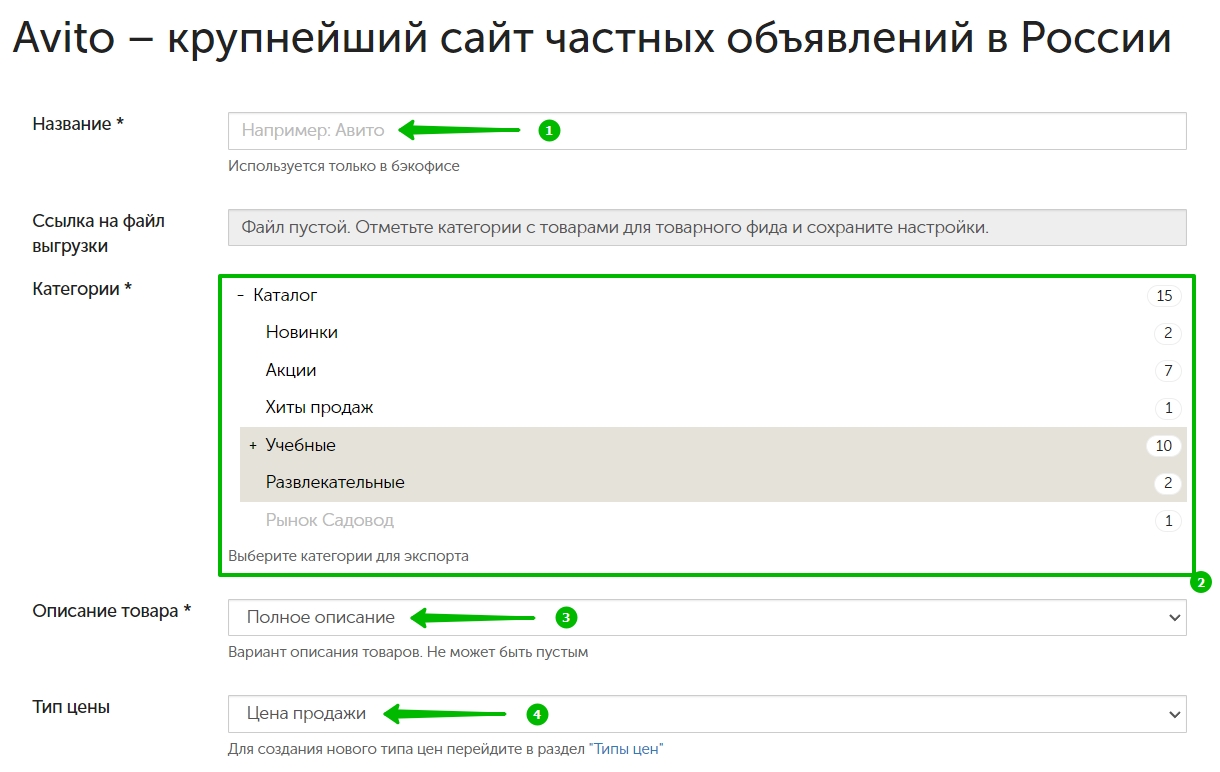Click the "Используется только в бэкофисе" hint
This screenshot has width=1220, height=772.
(344, 166)
